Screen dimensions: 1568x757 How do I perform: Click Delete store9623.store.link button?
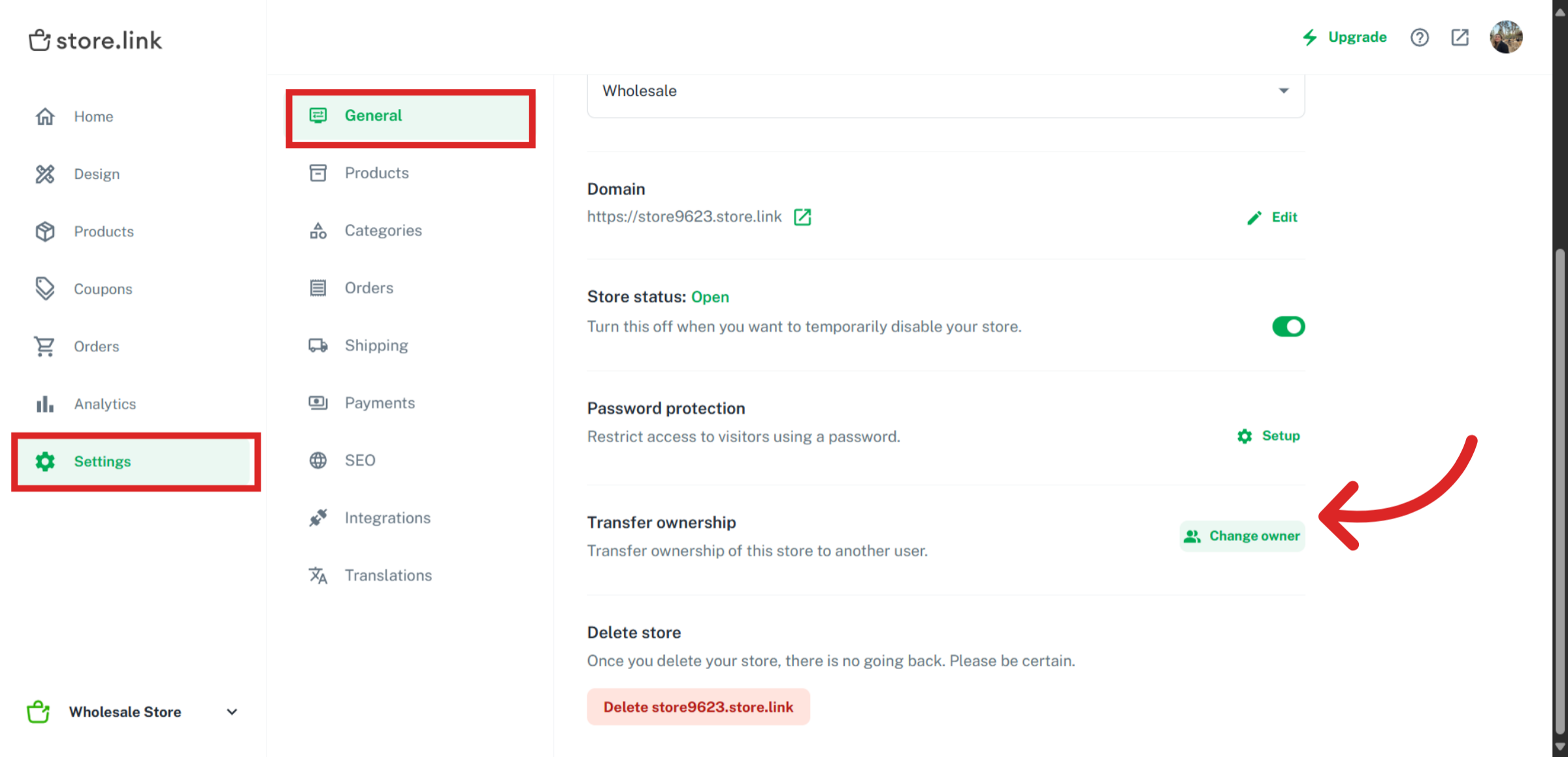[x=698, y=707]
